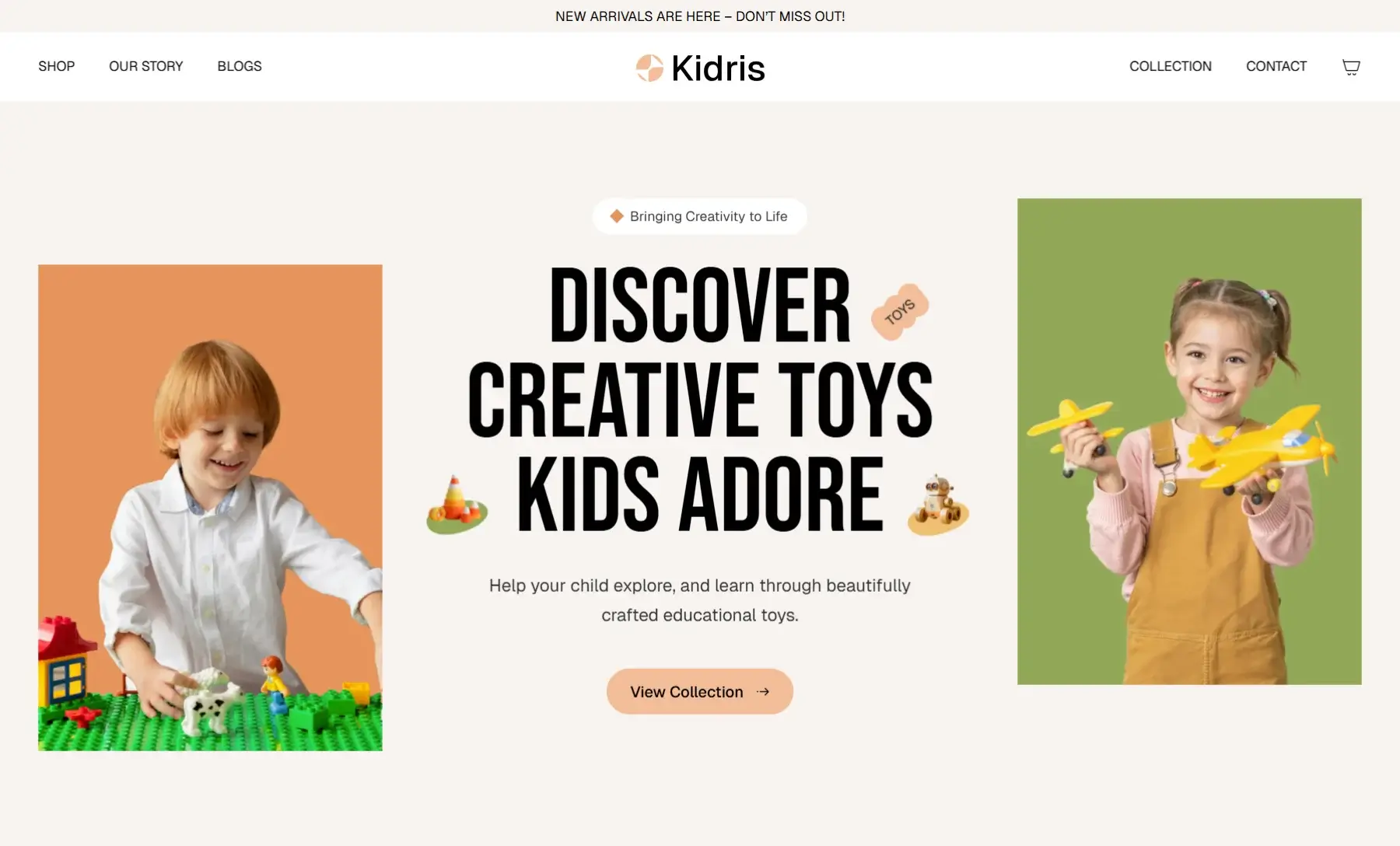Screen dimensions: 1400x846
Task: Click the stacking cone toy icon
Action: pyautogui.click(x=457, y=505)
